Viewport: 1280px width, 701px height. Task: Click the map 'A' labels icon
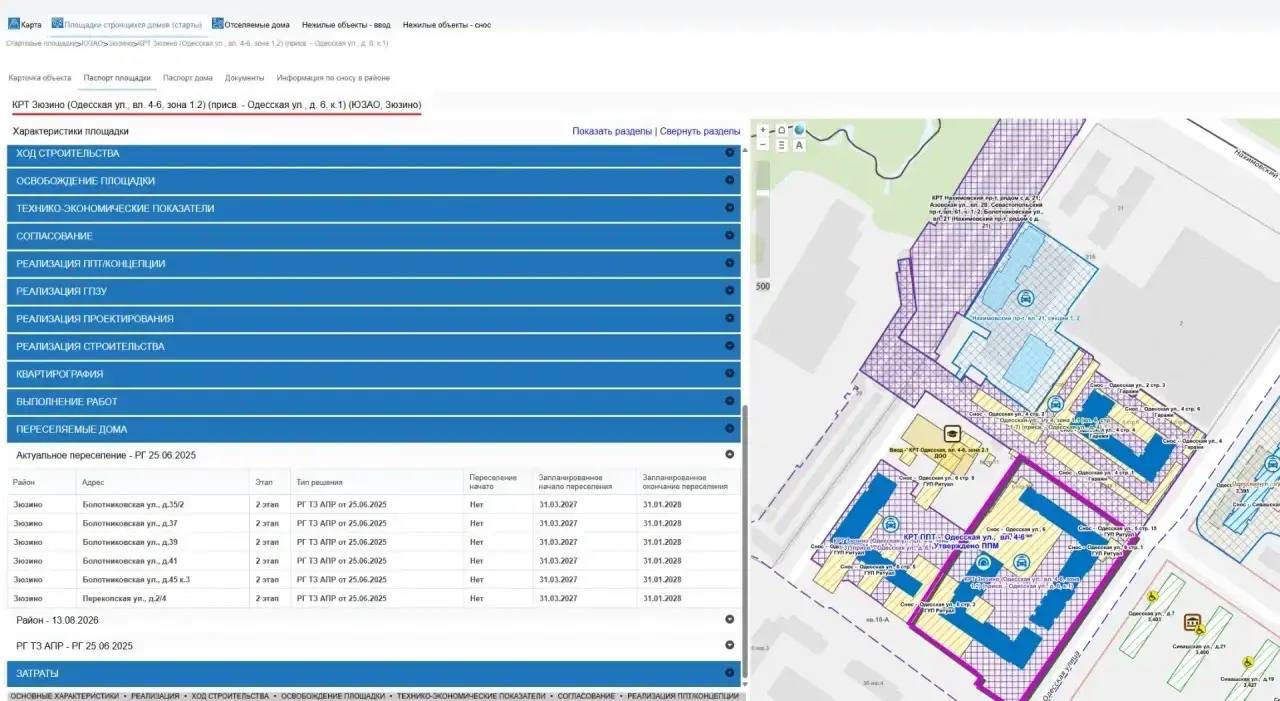[x=799, y=145]
